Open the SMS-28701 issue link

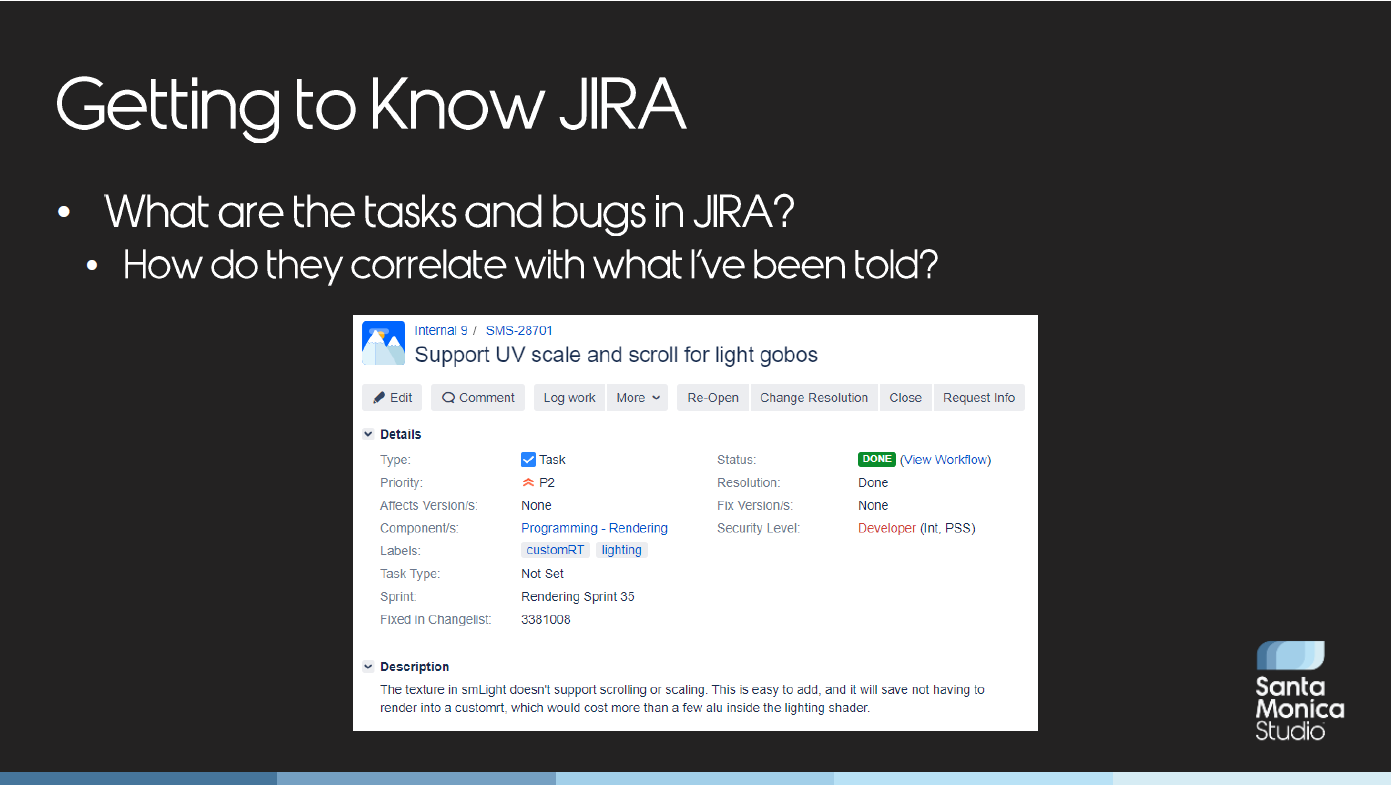tap(519, 330)
